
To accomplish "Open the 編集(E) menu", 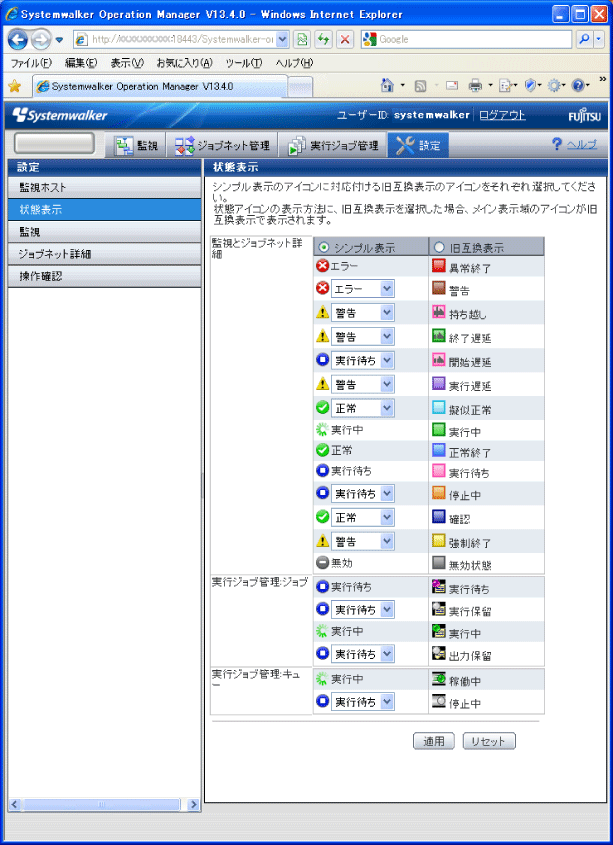I will tap(81, 63).
